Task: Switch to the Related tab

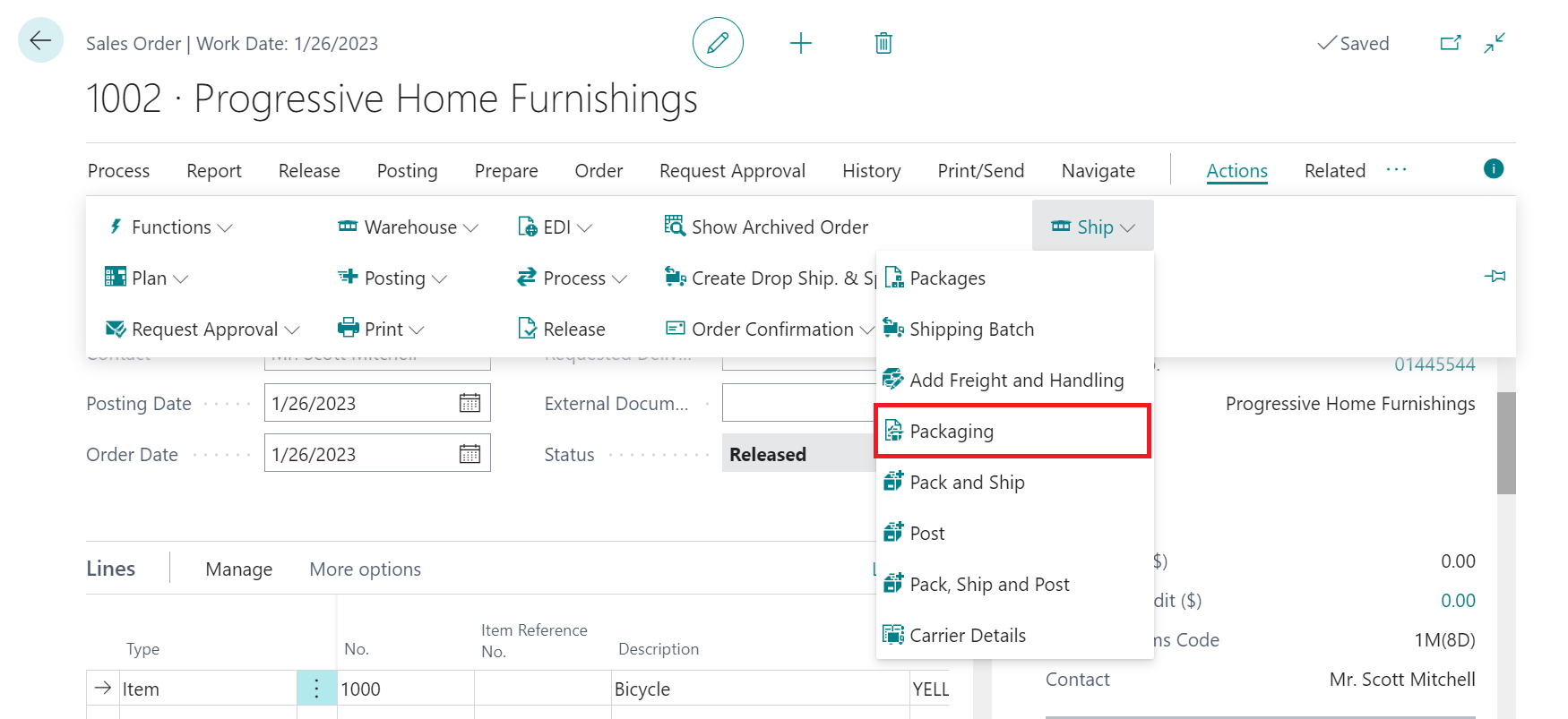Action: [1334, 171]
